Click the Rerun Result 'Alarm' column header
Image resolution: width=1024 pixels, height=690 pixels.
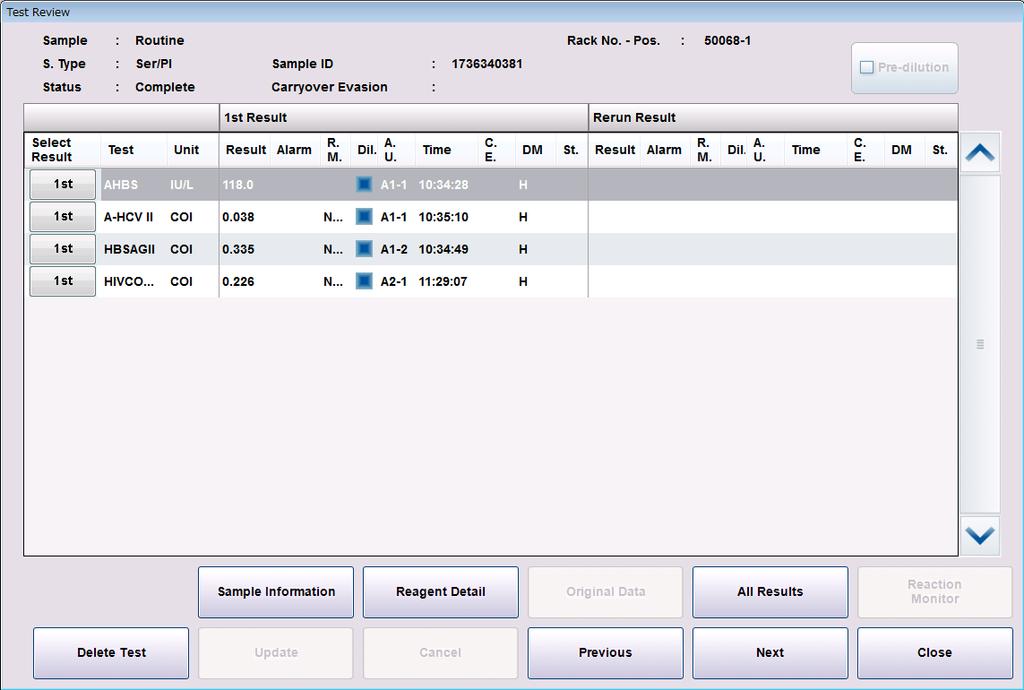(664, 150)
